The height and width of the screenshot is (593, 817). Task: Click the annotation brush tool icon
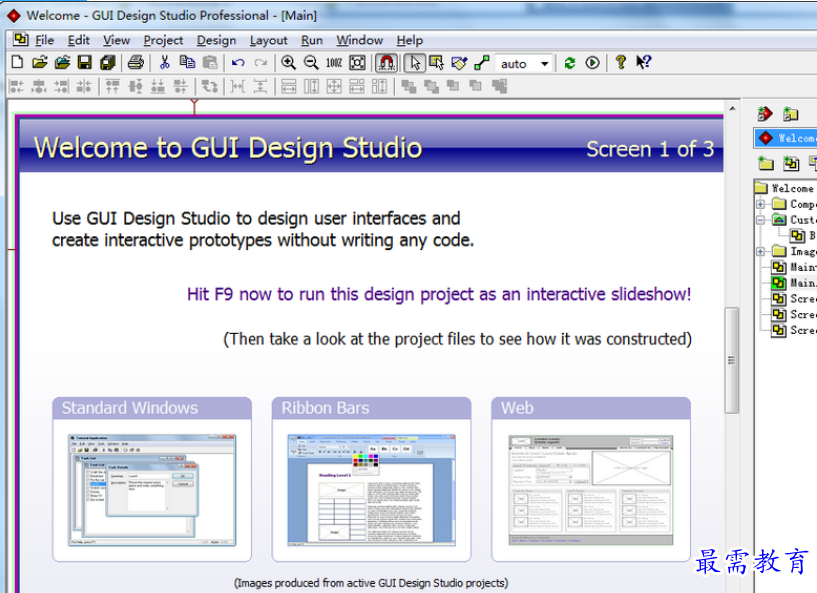point(459,63)
